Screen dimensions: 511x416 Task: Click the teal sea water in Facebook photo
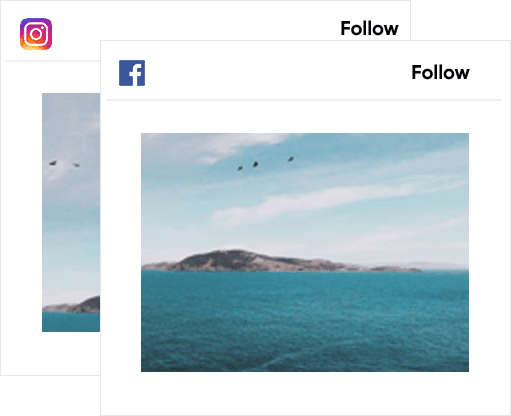point(305,321)
